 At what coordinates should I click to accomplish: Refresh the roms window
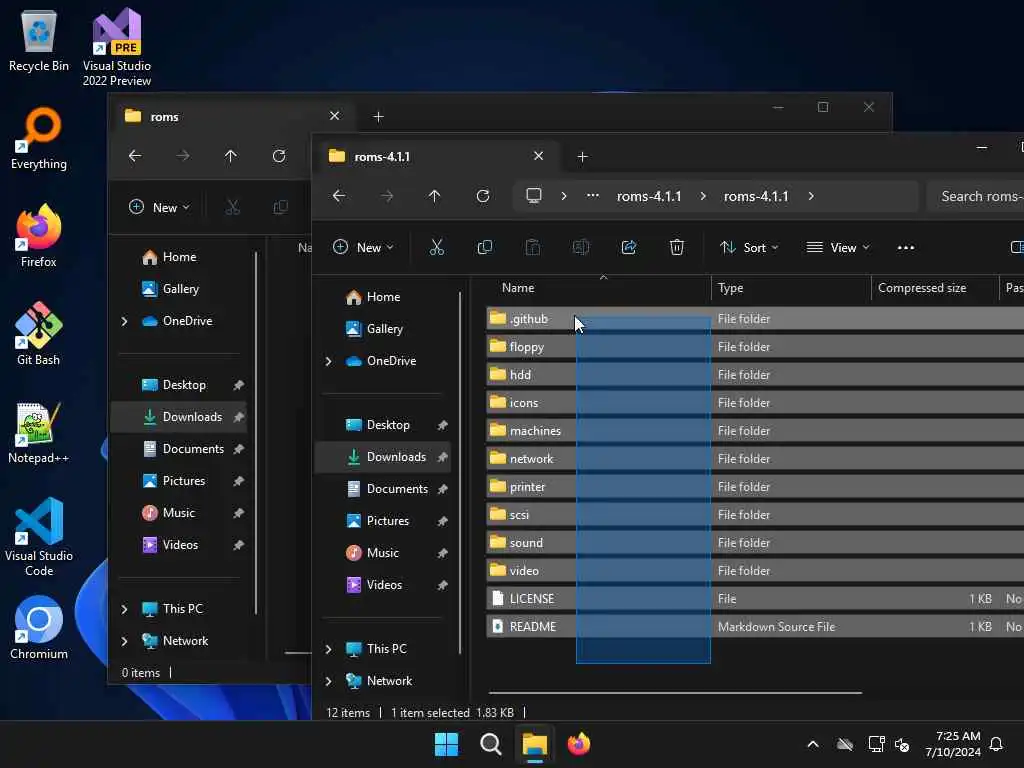pos(279,156)
